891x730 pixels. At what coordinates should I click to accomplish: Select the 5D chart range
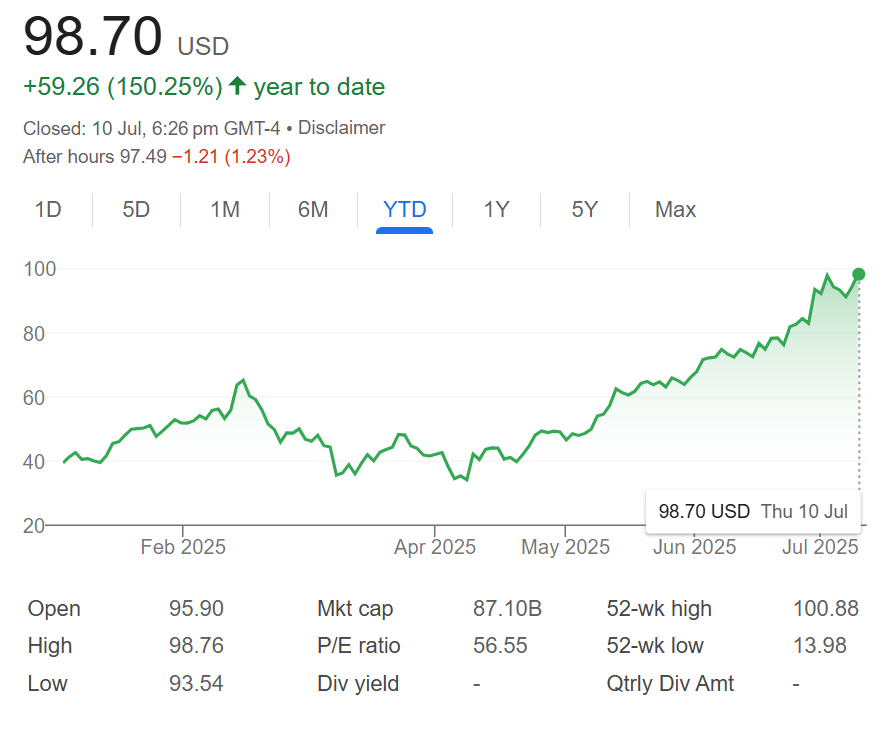click(x=136, y=209)
